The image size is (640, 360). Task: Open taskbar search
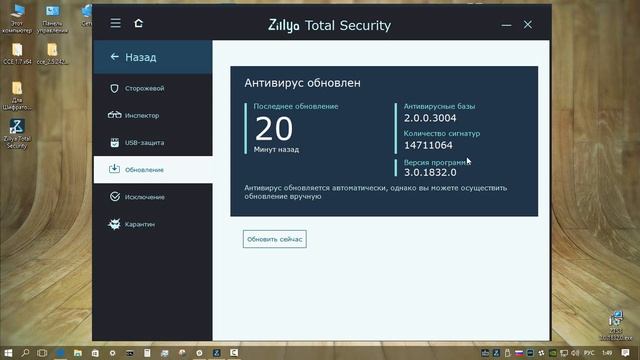click(x=25, y=353)
